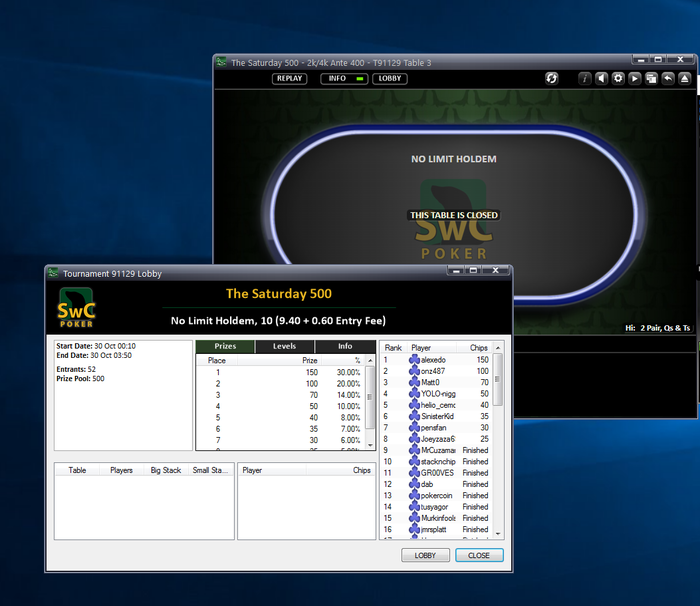This screenshot has height=606, width=700.
Task: Click the club icon beside SinisterKid
Action: click(414, 416)
